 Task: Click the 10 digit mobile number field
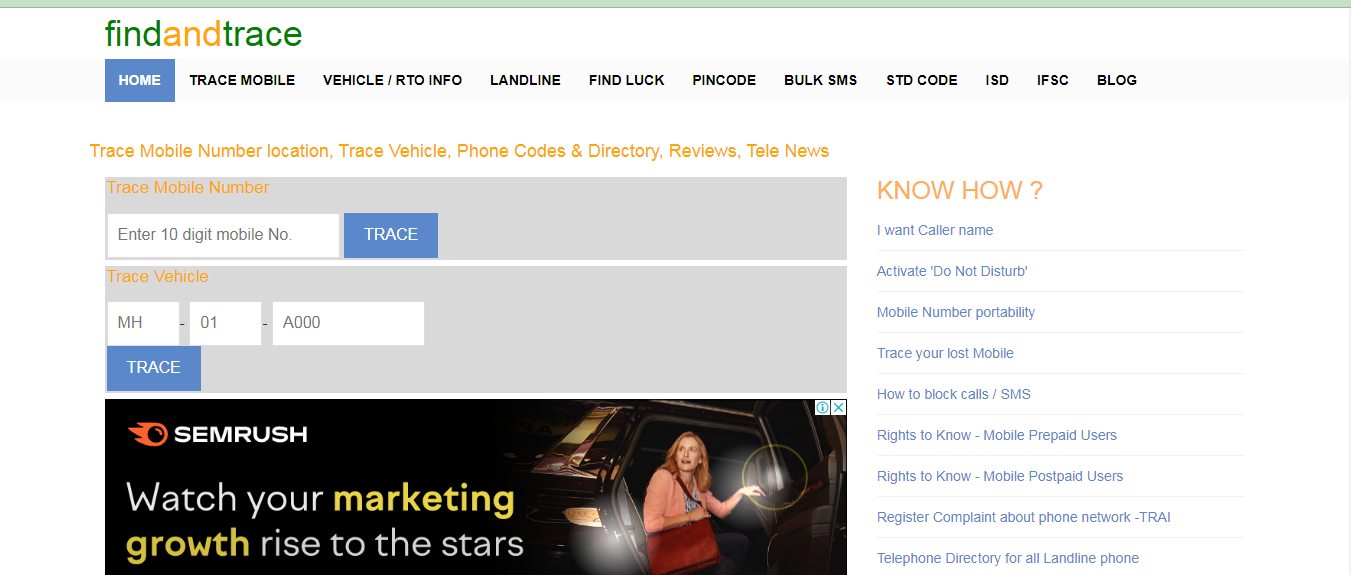(x=223, y=235)
